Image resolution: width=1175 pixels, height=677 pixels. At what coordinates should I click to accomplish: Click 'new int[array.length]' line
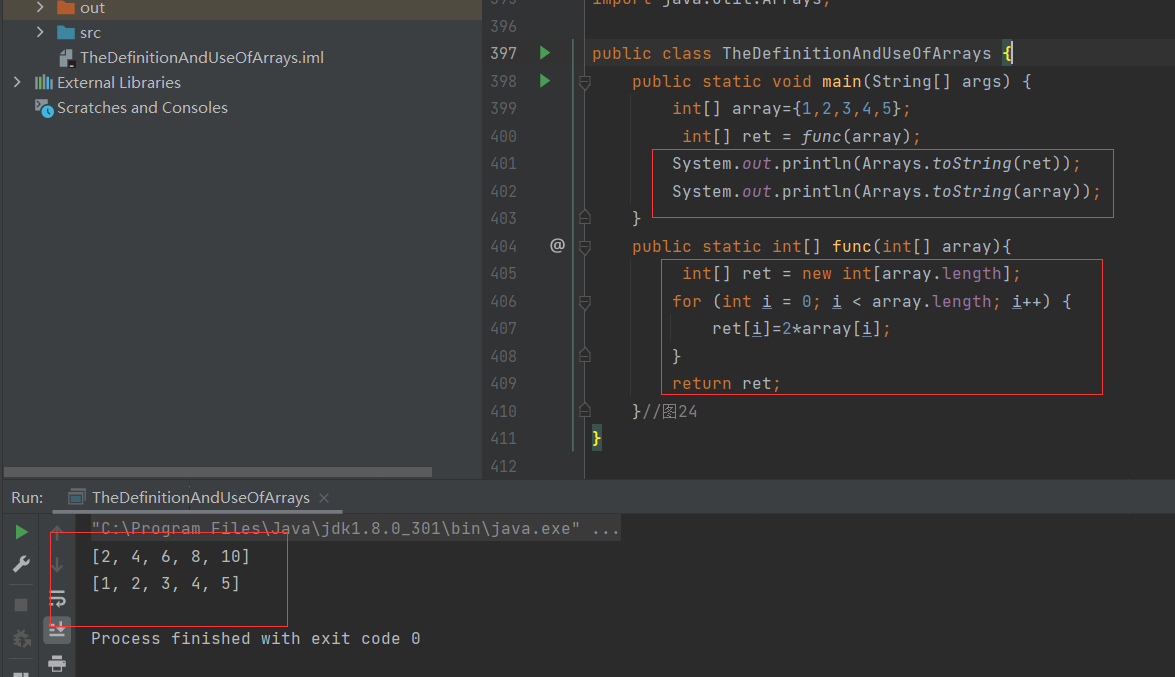[x=851, y=274]
